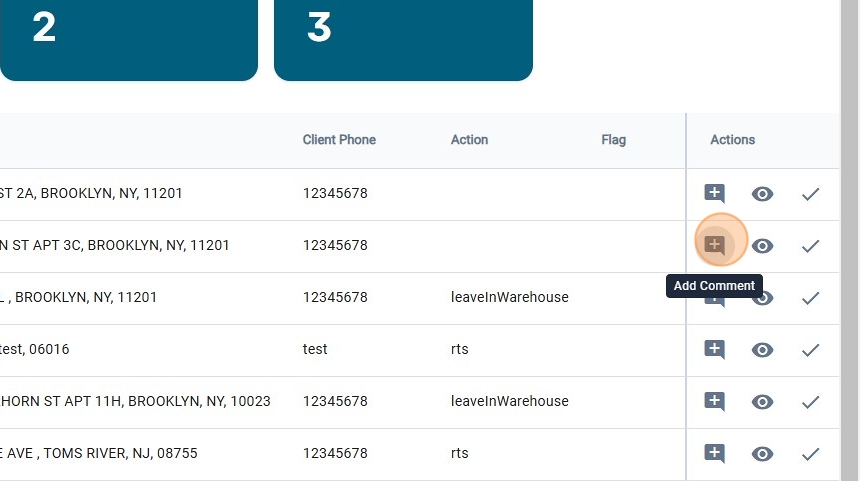
Task: View the Toms River row details
Action: (x=762, y=454)
